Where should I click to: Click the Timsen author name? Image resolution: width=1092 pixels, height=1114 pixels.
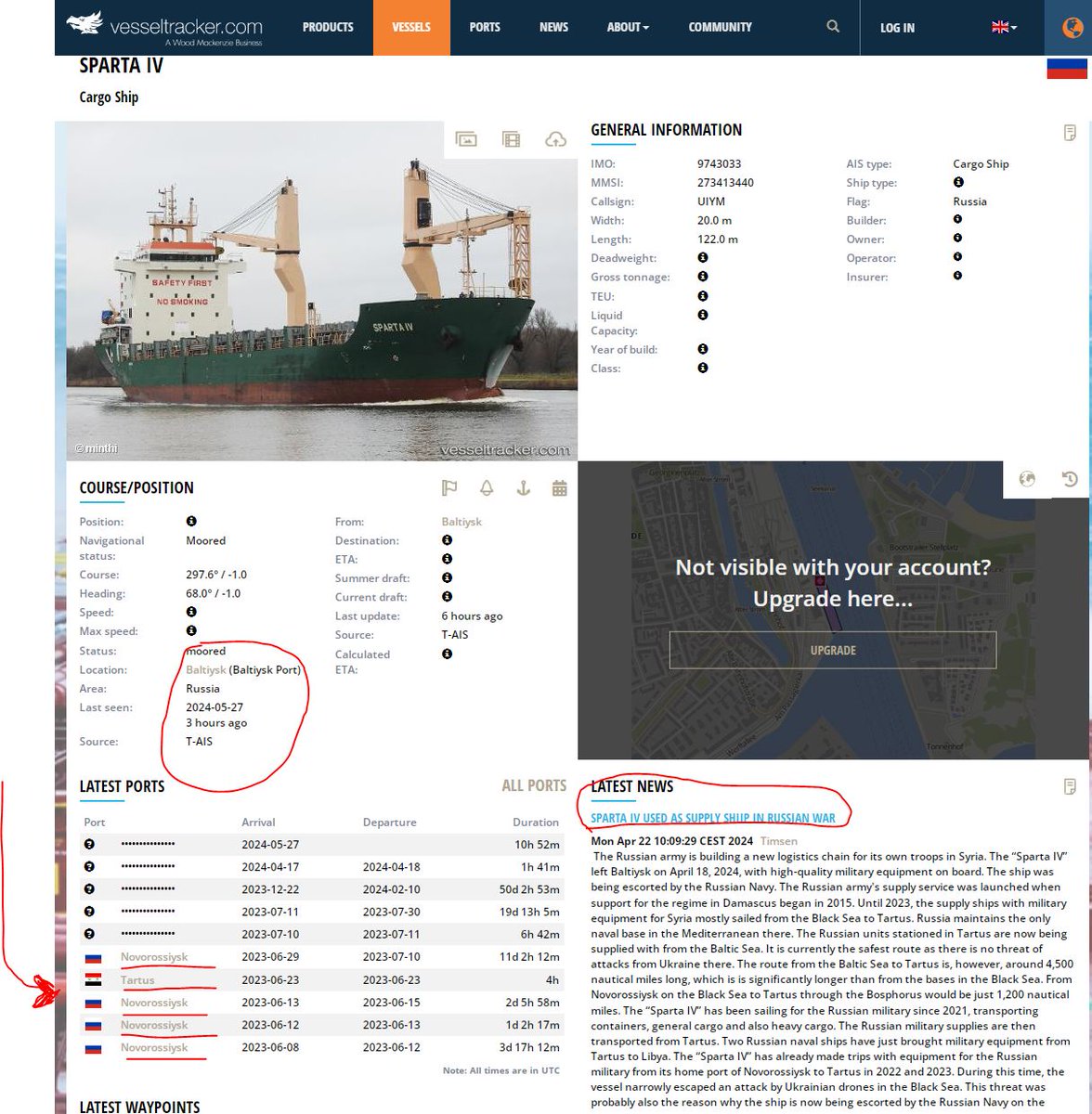pyautogui.click(x=778, y=841)
